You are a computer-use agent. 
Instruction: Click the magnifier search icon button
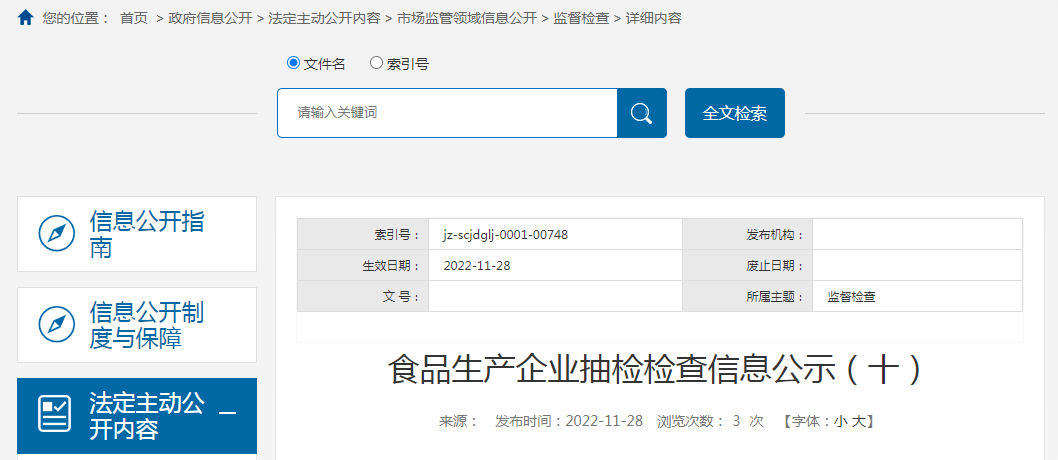tap(642, 113)
